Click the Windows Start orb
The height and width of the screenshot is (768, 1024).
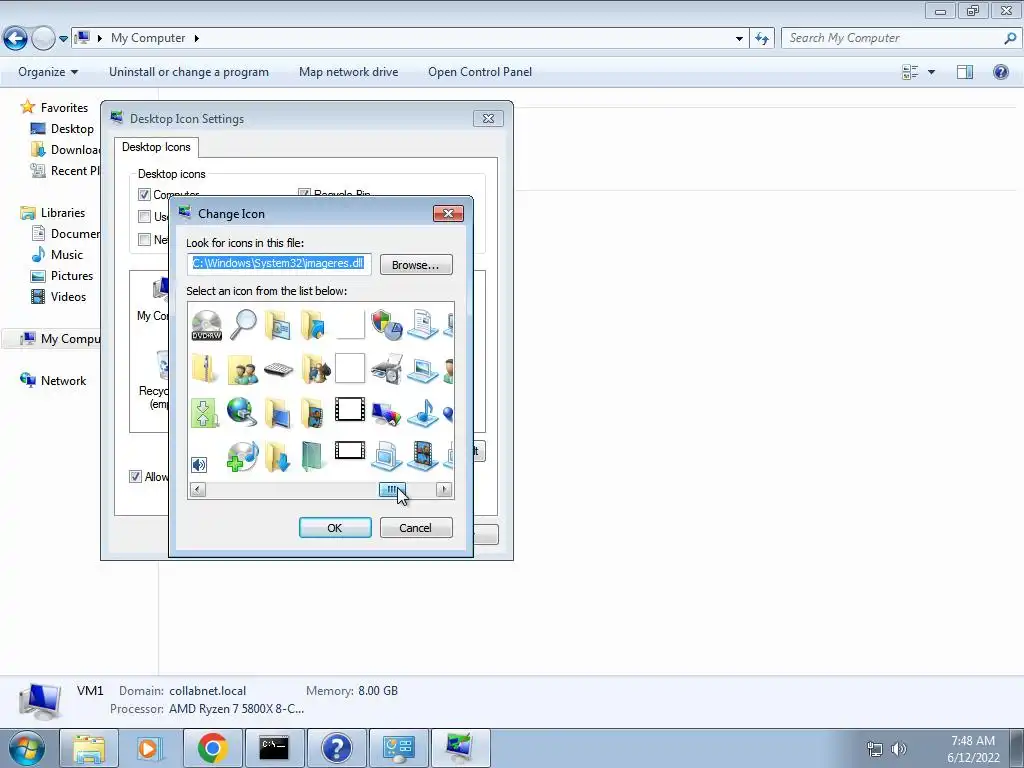coord(26,748)
